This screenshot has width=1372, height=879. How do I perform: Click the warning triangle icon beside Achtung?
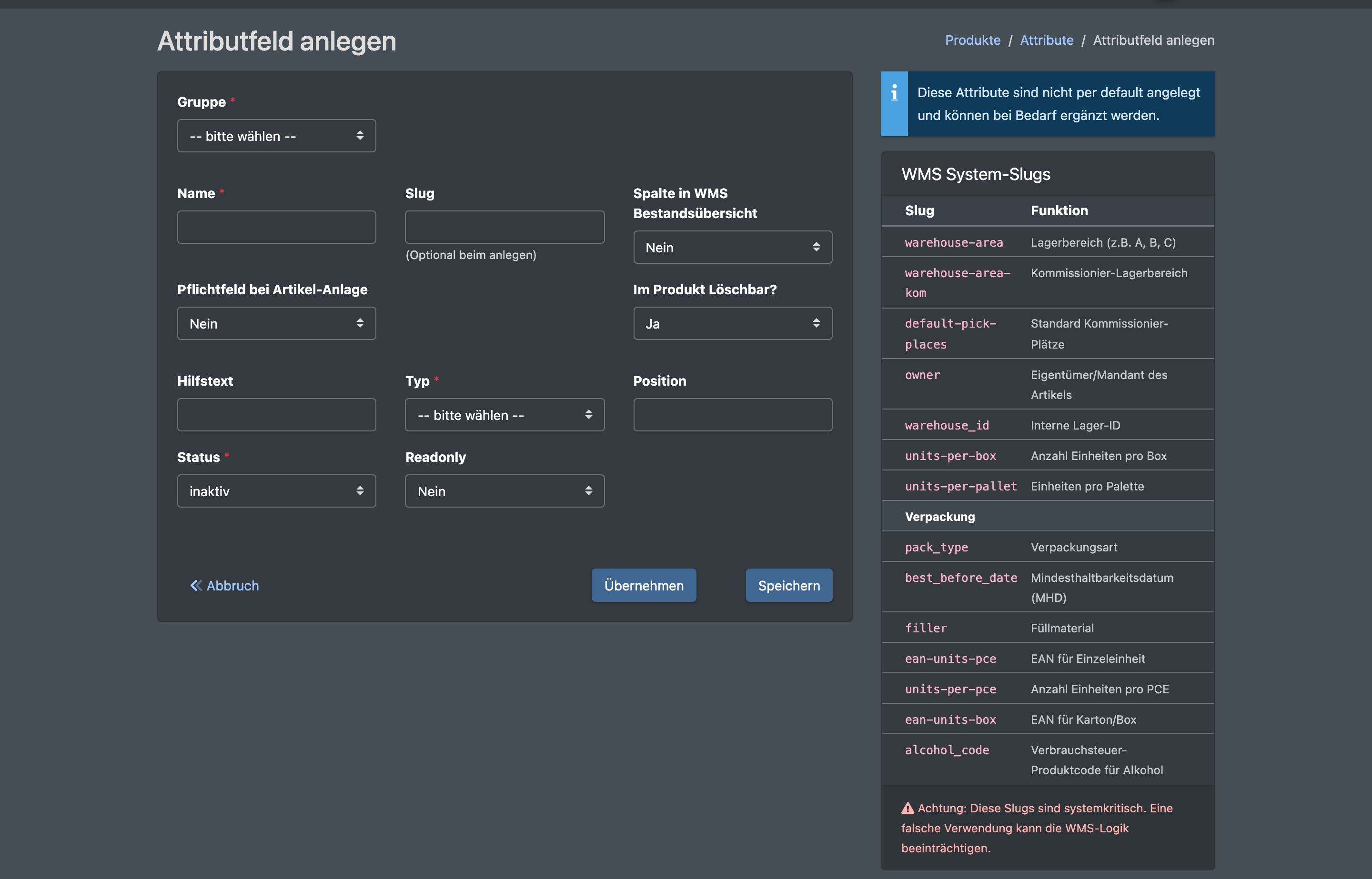908,808
